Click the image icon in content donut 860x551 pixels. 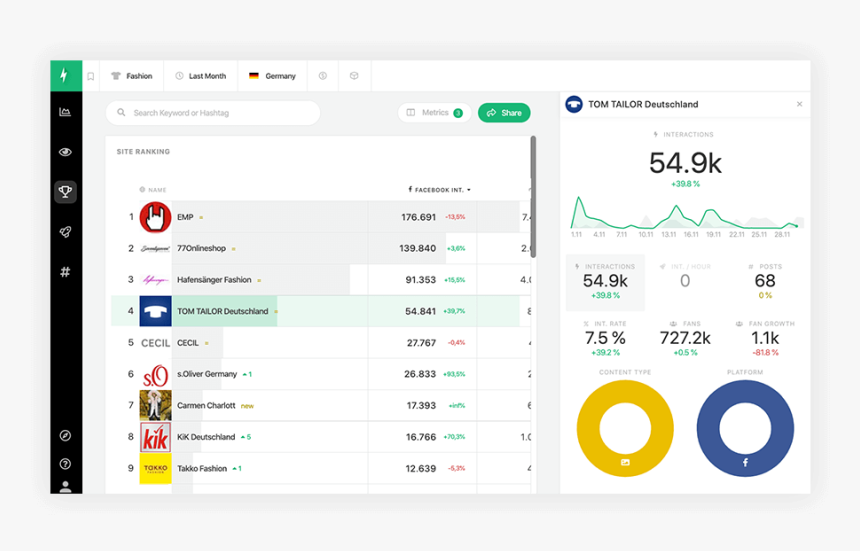click(x=625, y=462)
